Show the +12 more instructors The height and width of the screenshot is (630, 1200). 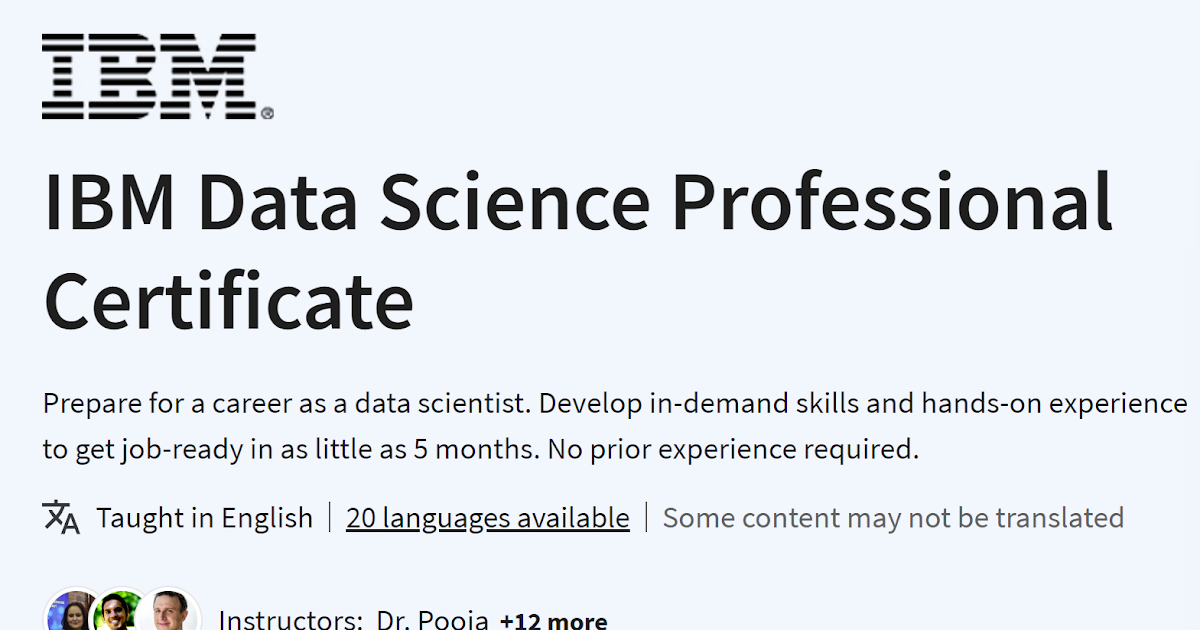coord(553,620)
